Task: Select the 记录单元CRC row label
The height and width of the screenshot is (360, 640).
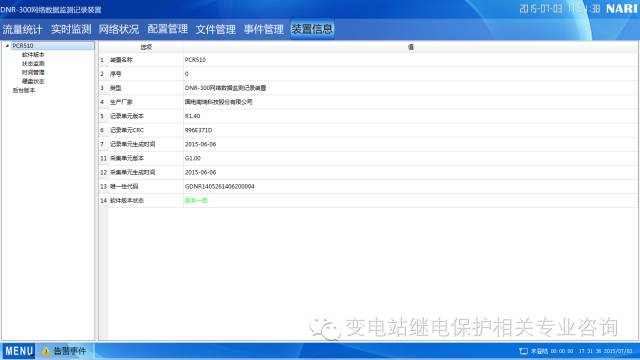Action: point(127,130)
